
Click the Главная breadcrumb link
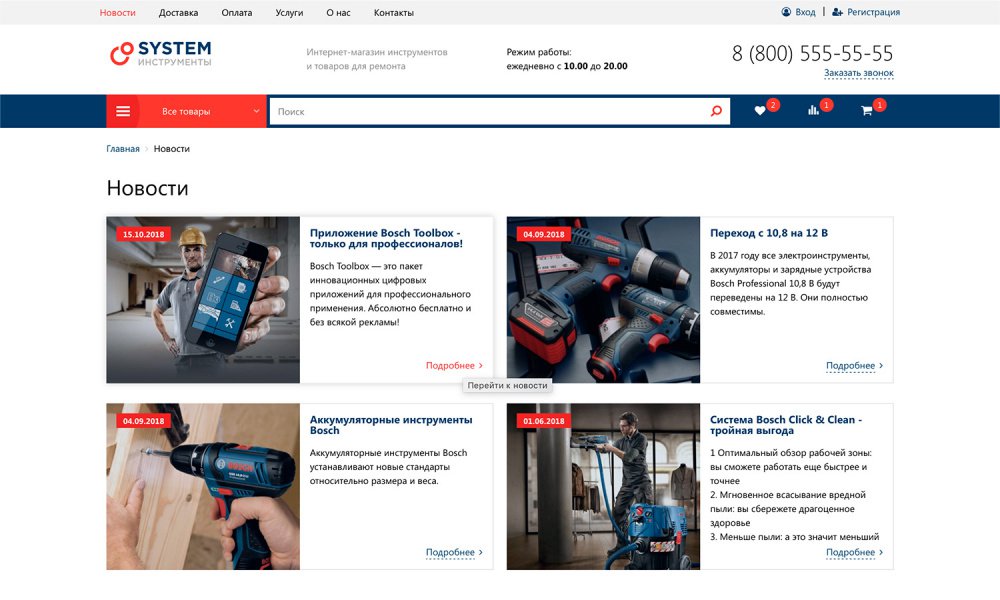click(x=123, y=149)
